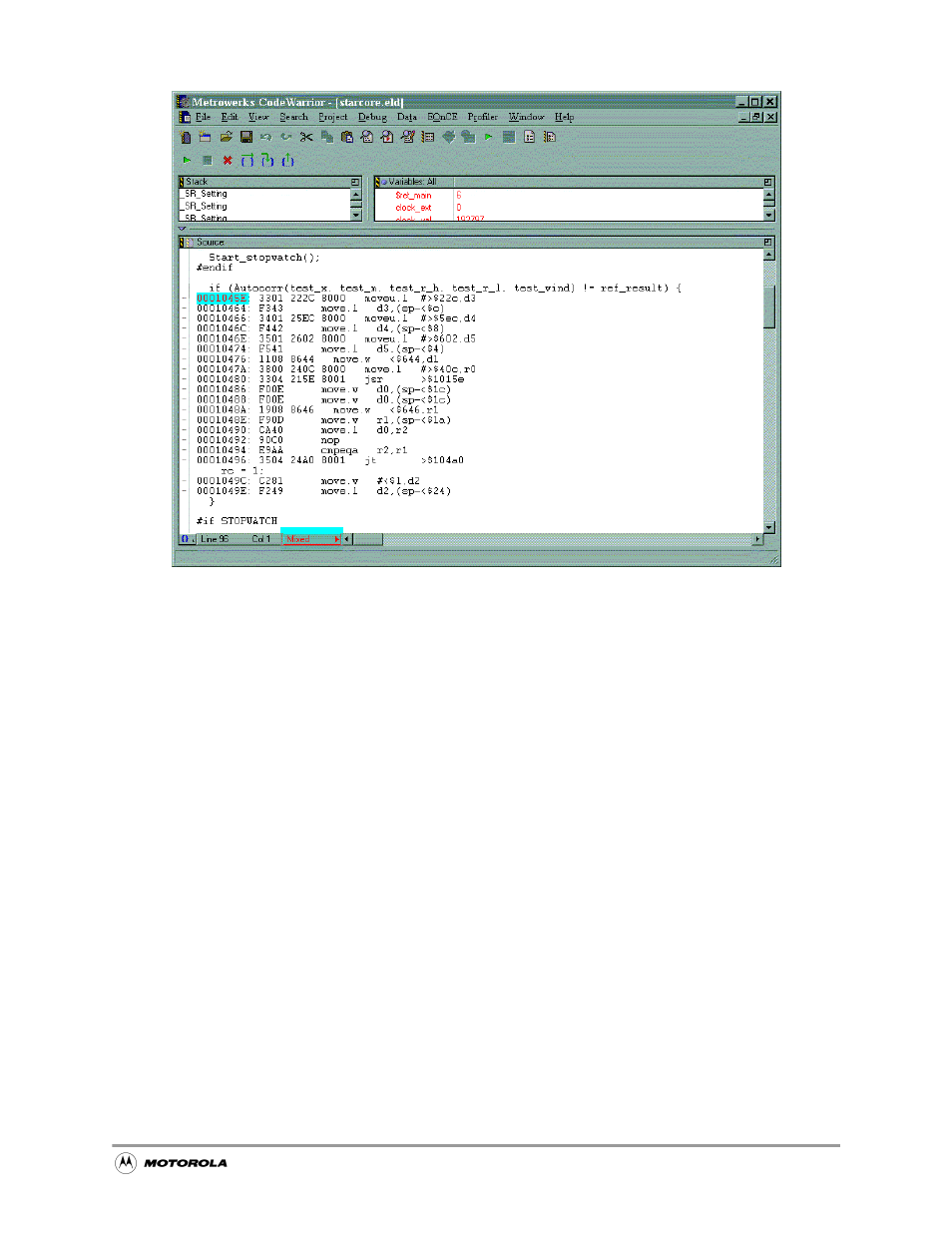Open the View menu
This screenshot has width=952, height=1233.
click(258, 117)
